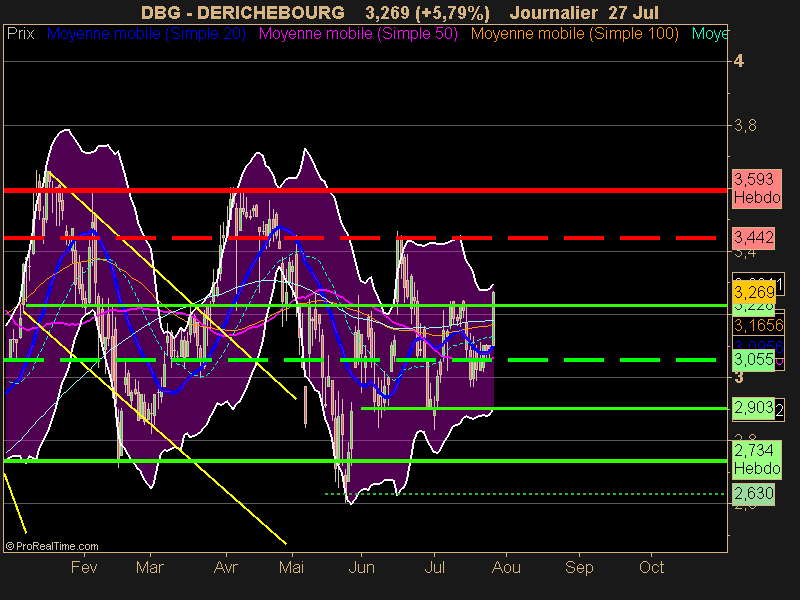Click the 3,8 tick on the price axis
Image resolution: width=800 pixels, height=600 pixels.
pyautogui.click(x=745, y=126)
